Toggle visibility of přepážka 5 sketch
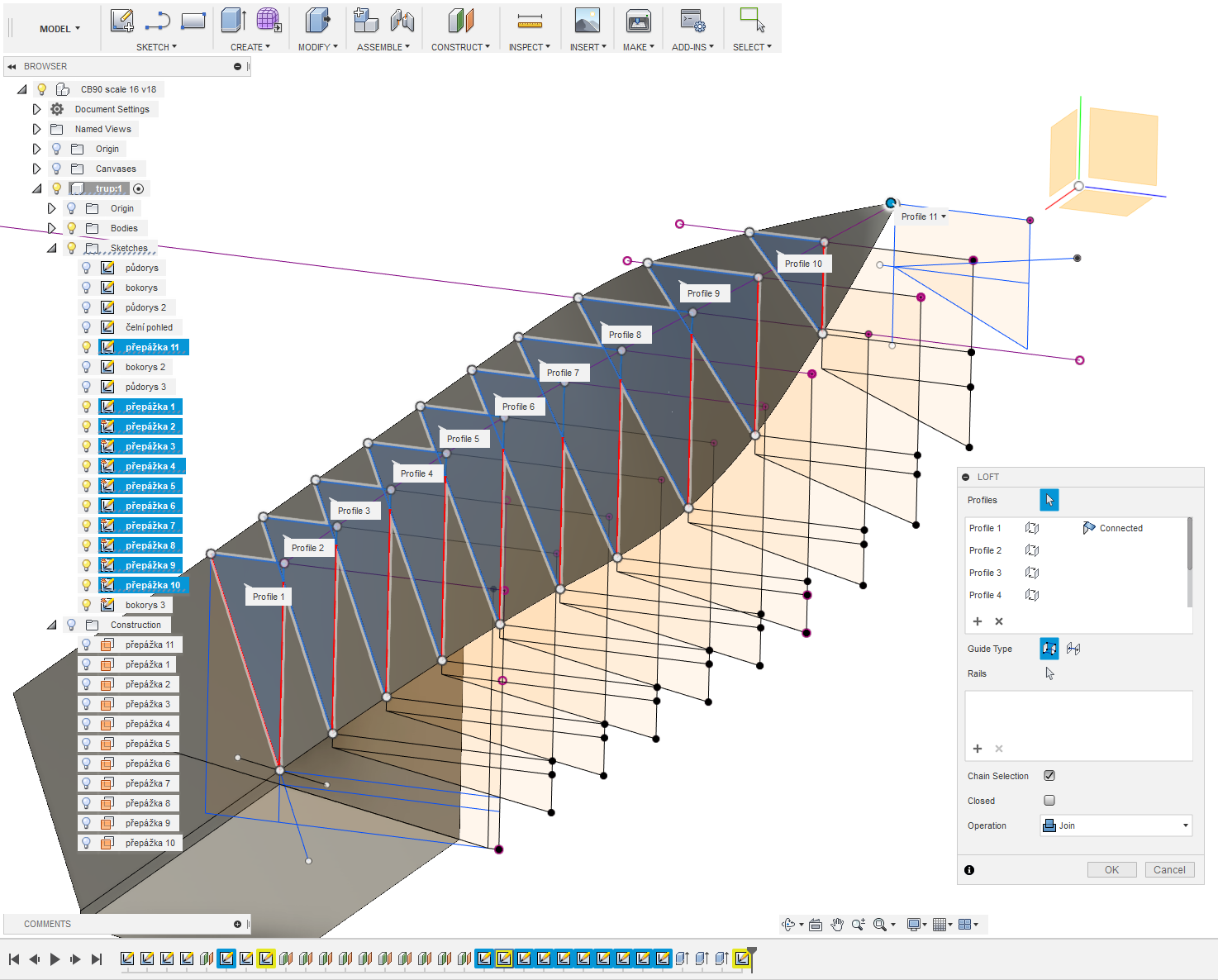 pyautogui.click(x=86, y=486)
